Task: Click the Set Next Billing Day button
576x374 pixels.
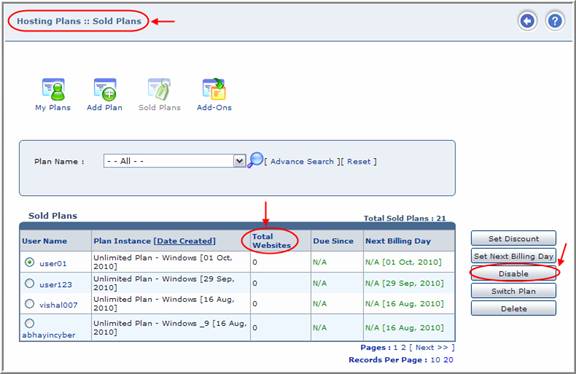Action: (514, 256)
